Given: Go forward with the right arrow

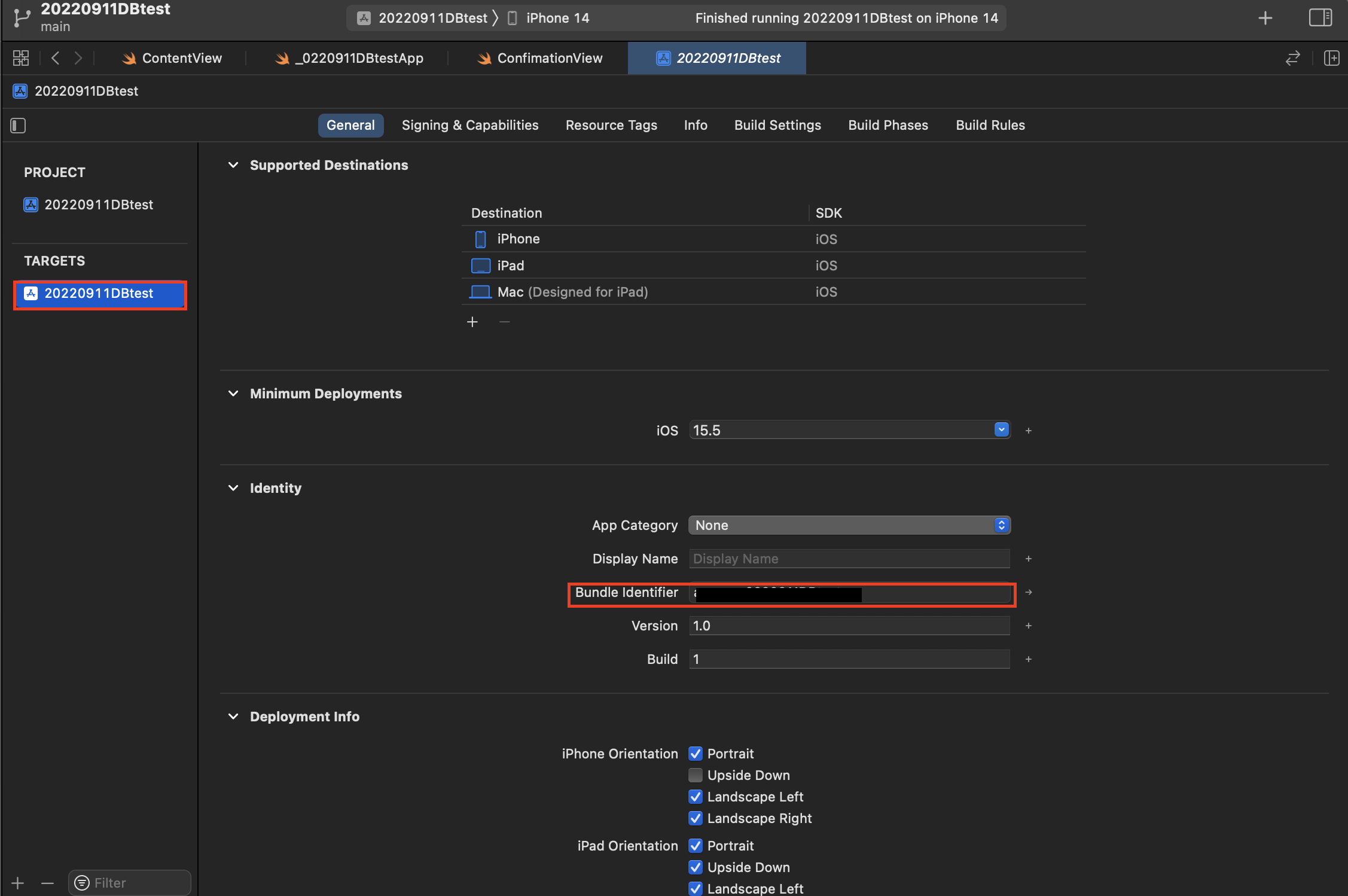Looking at the screenshot, I should click(78, 58).
